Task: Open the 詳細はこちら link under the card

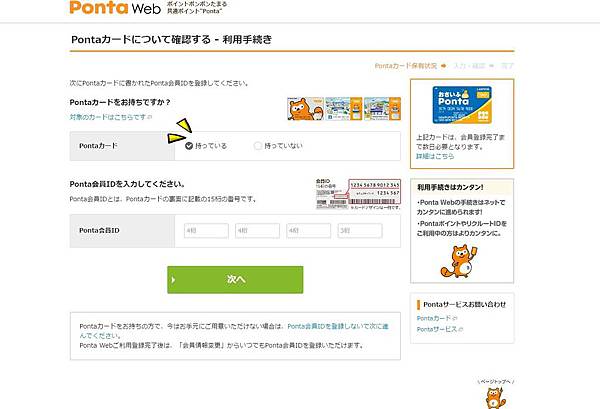Action: (435, 156)
